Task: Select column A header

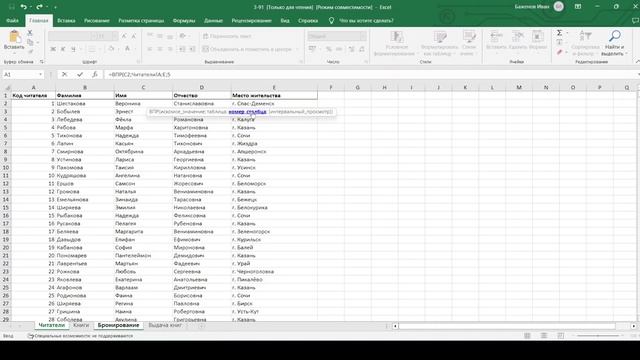Action: click(33, 87)
